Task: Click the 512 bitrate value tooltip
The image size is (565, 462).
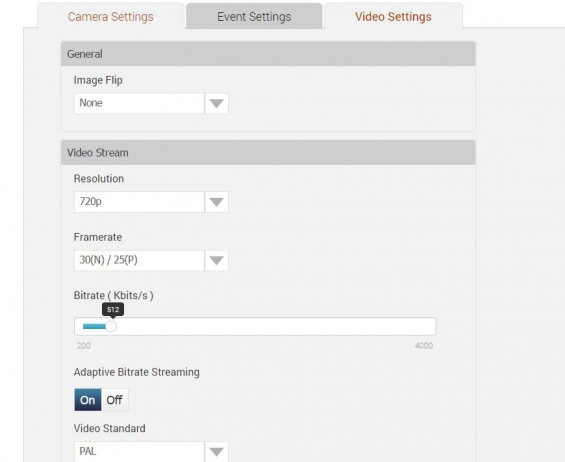Action: (x=113, y=310)
